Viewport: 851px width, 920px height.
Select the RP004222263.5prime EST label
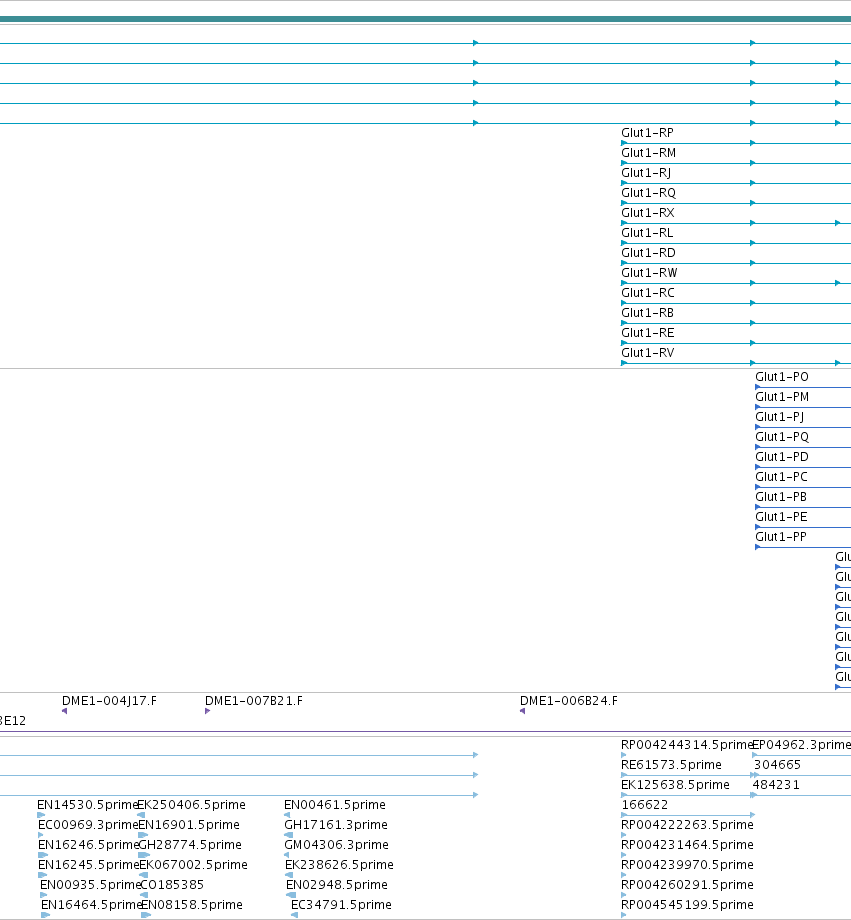point(687,824)
